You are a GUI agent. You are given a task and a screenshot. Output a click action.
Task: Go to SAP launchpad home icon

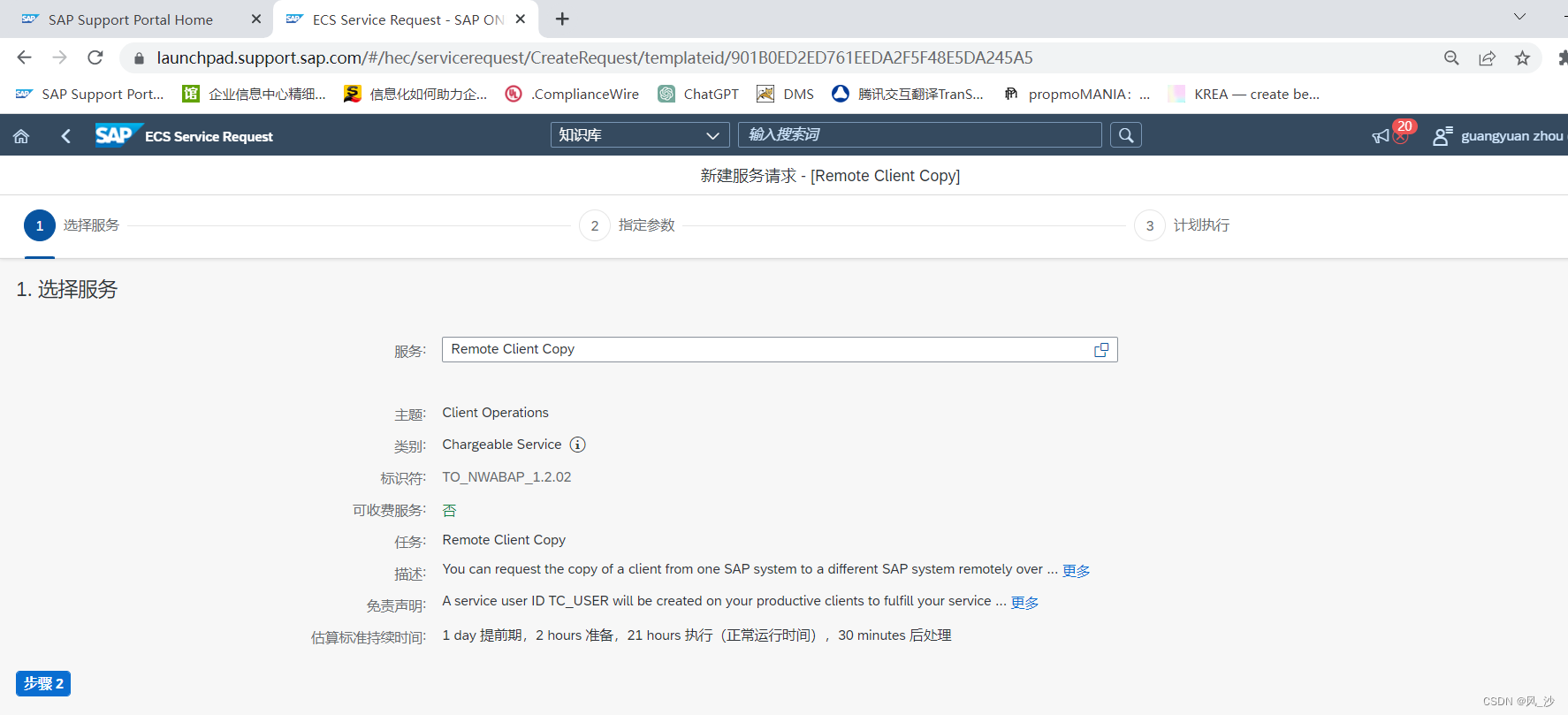(x=21, y=136)
